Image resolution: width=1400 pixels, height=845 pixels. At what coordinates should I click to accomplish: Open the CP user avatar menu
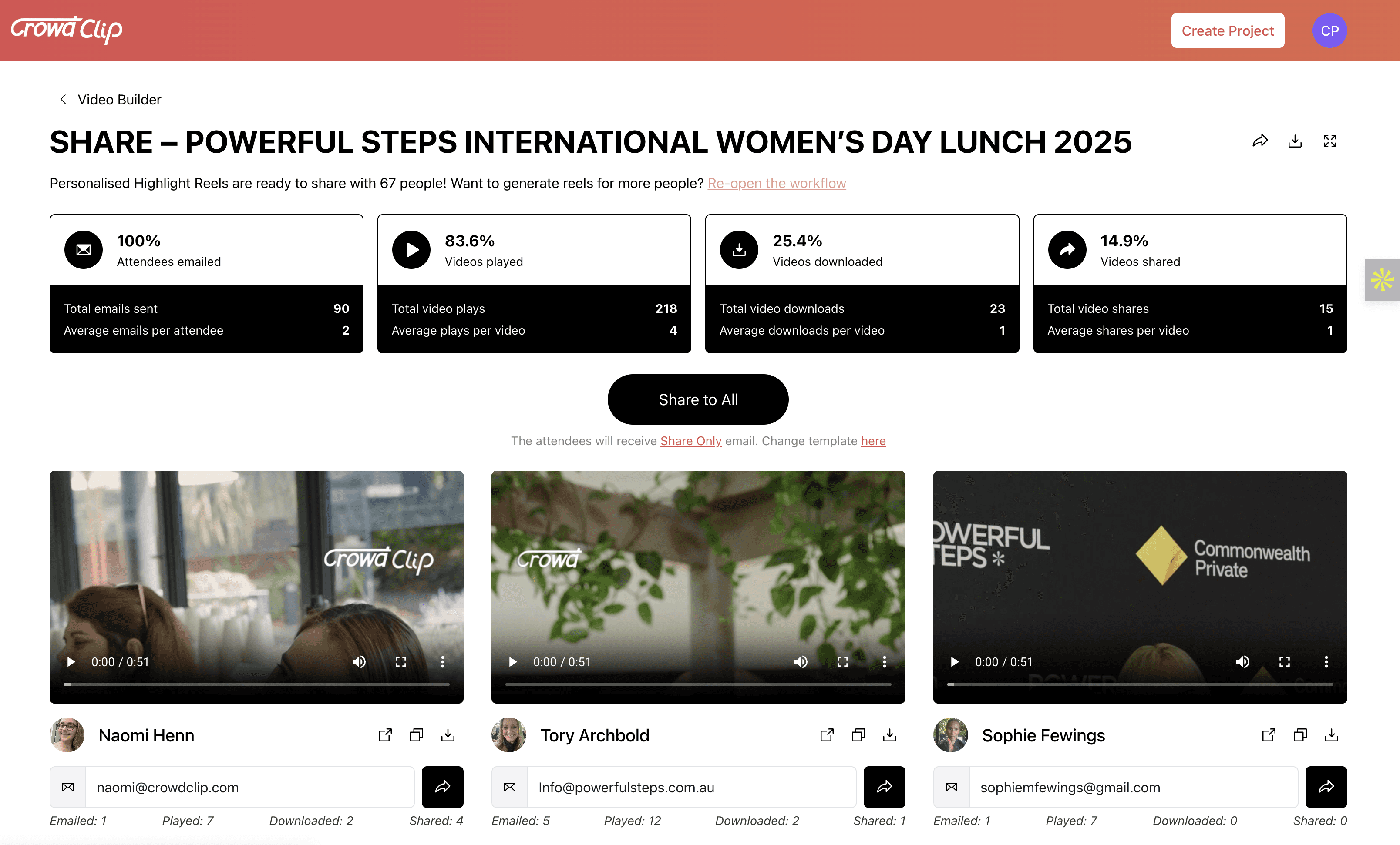point(1329,30)
